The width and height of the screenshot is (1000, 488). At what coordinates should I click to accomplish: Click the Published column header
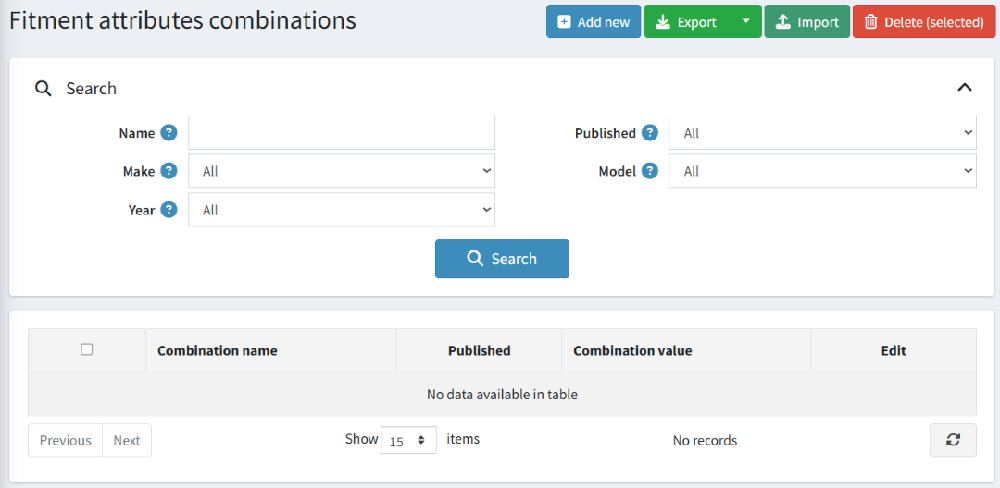click(479, 351)
